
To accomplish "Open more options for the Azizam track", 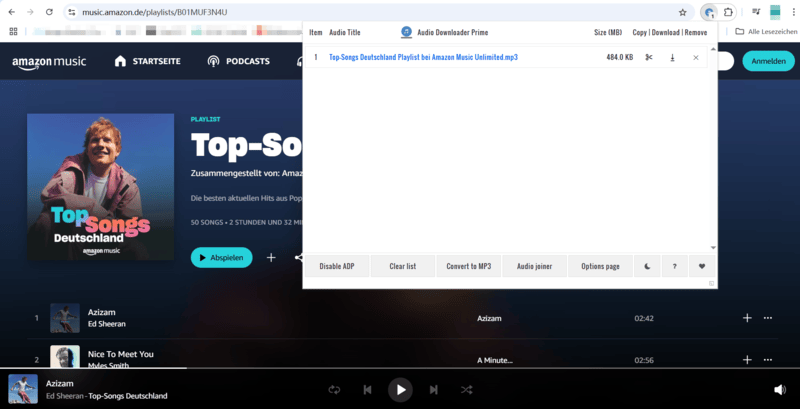I will pyautogui.click(x=767, y=318).
